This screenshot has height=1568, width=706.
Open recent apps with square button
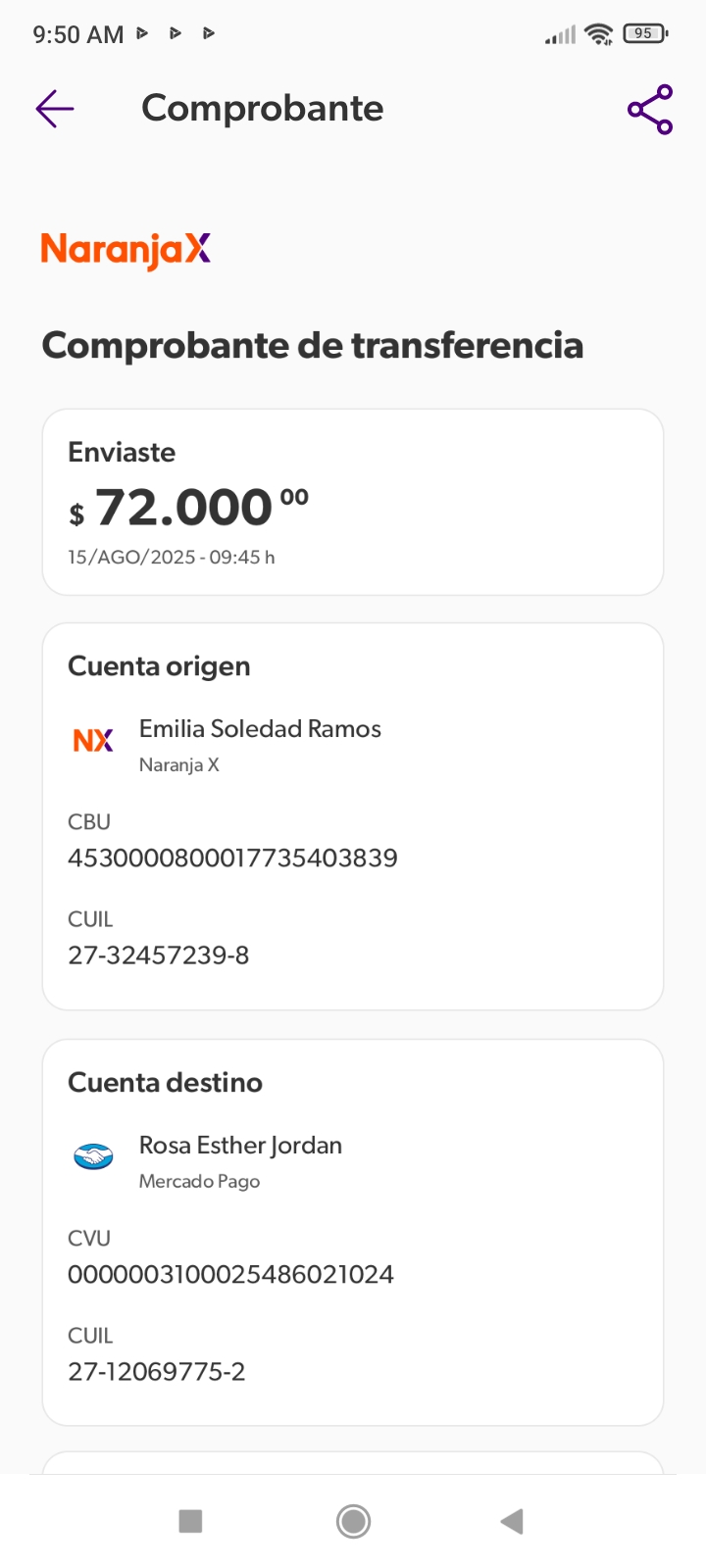click(x=190, y=1521)
